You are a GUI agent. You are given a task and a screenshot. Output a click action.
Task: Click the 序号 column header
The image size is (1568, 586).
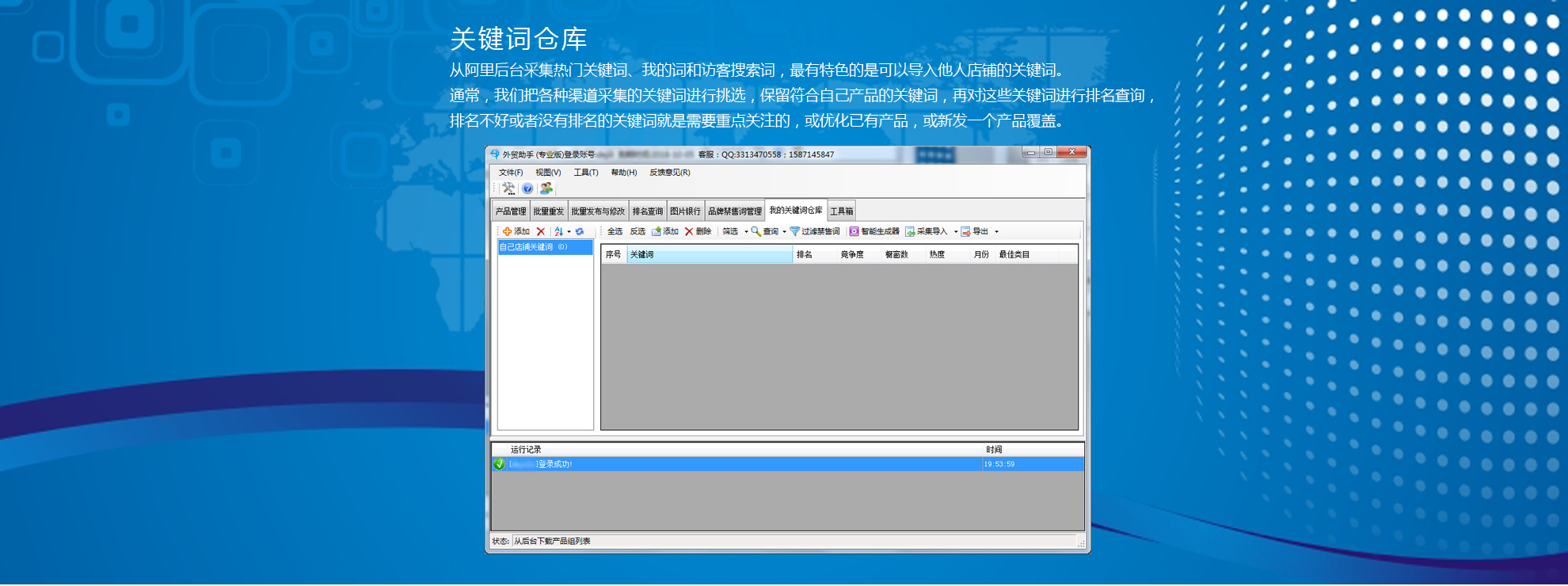click(x=614, y=255)
